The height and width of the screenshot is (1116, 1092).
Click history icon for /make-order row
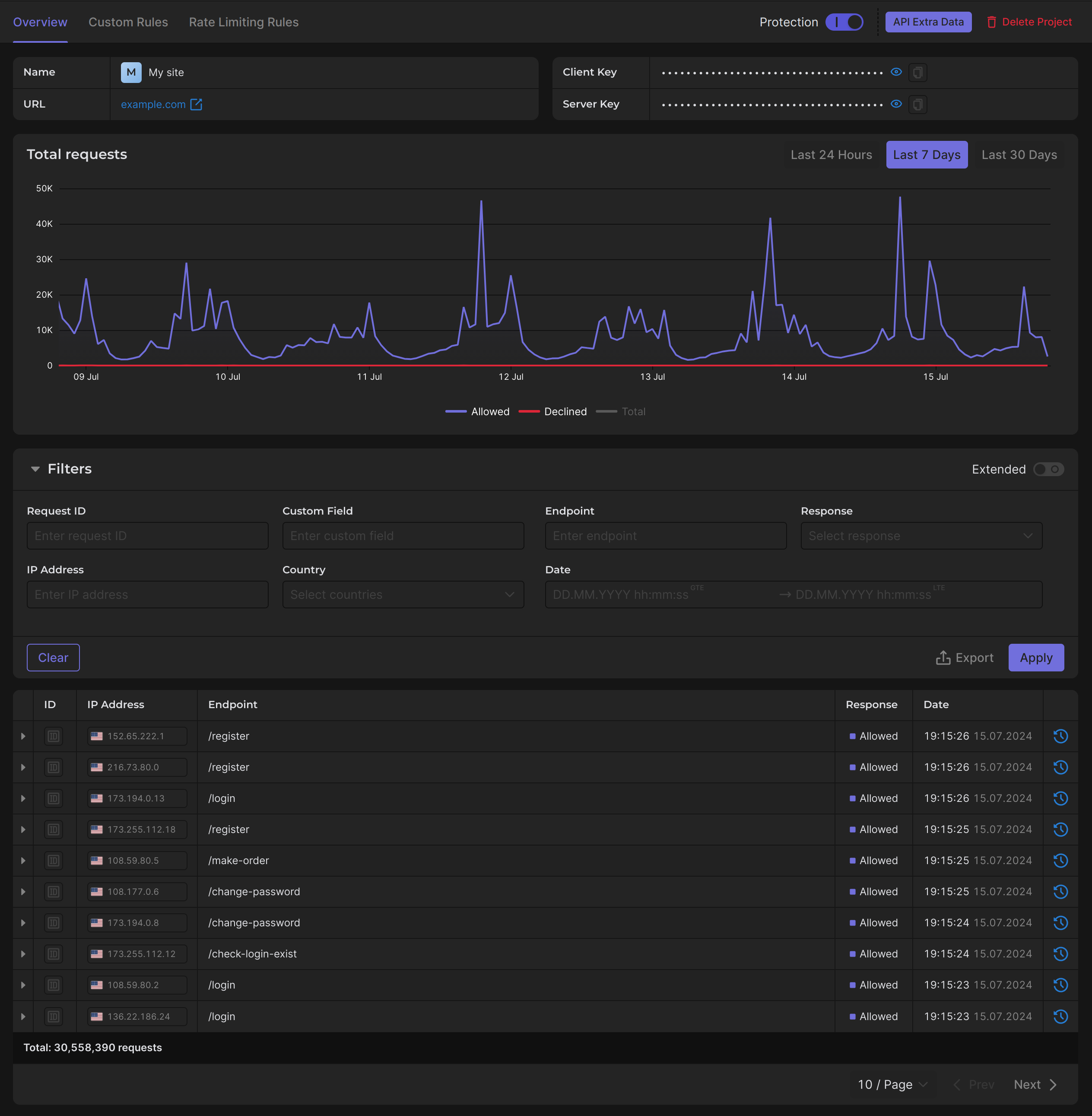tap(1060, 861)
